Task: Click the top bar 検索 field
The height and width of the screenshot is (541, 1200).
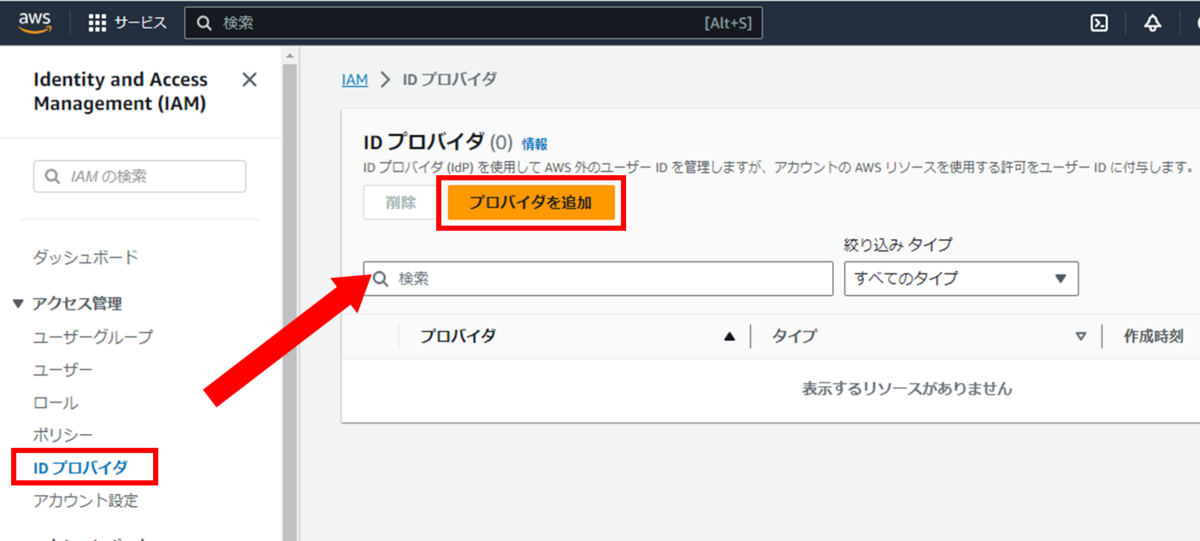Action: click(x=473, y=23)
